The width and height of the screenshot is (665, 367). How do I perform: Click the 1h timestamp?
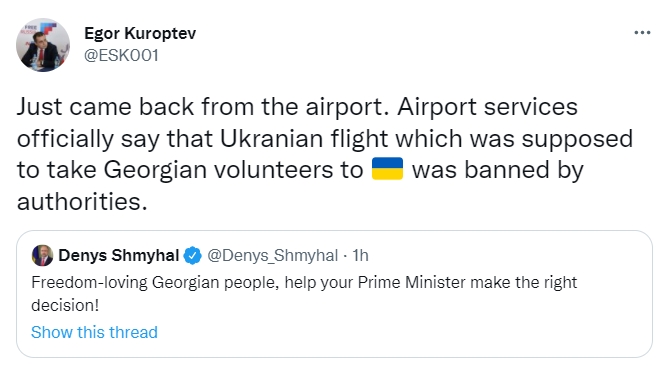point(360,255)
